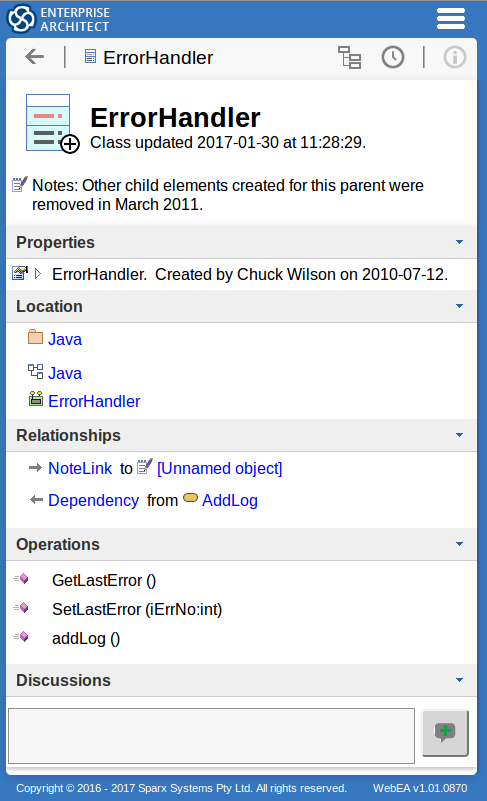This screenshot has height=801, width=487.
Task: Submit discussion with speech bubble button
Action: [445, 733]
